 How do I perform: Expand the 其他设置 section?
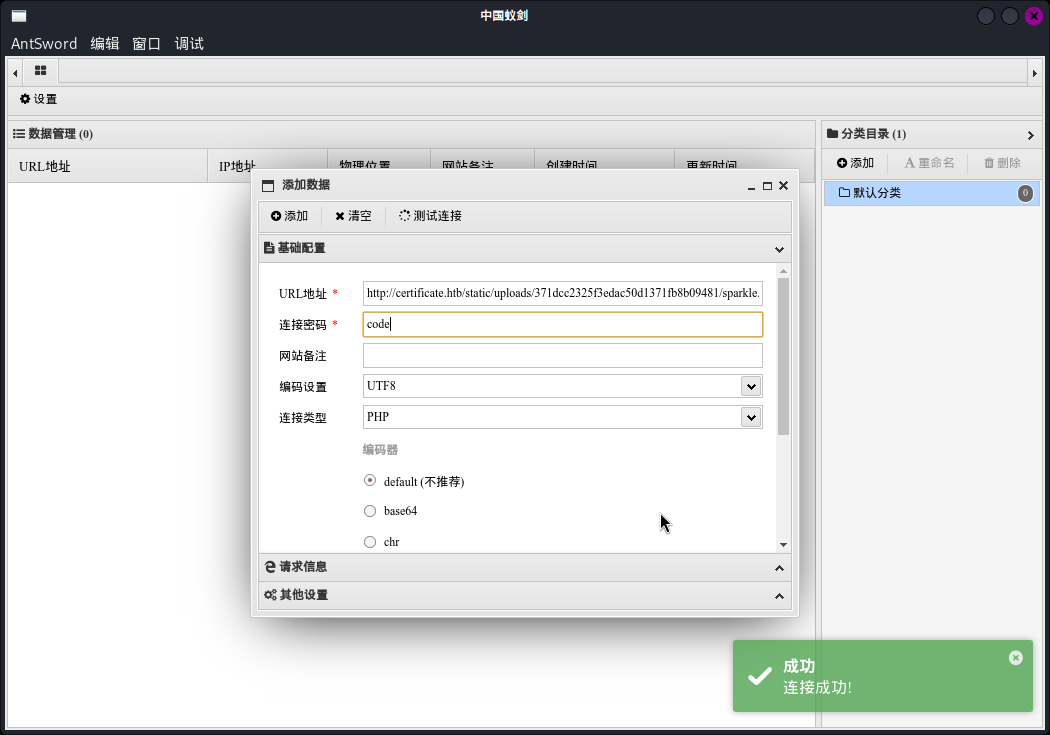point(524,595)
